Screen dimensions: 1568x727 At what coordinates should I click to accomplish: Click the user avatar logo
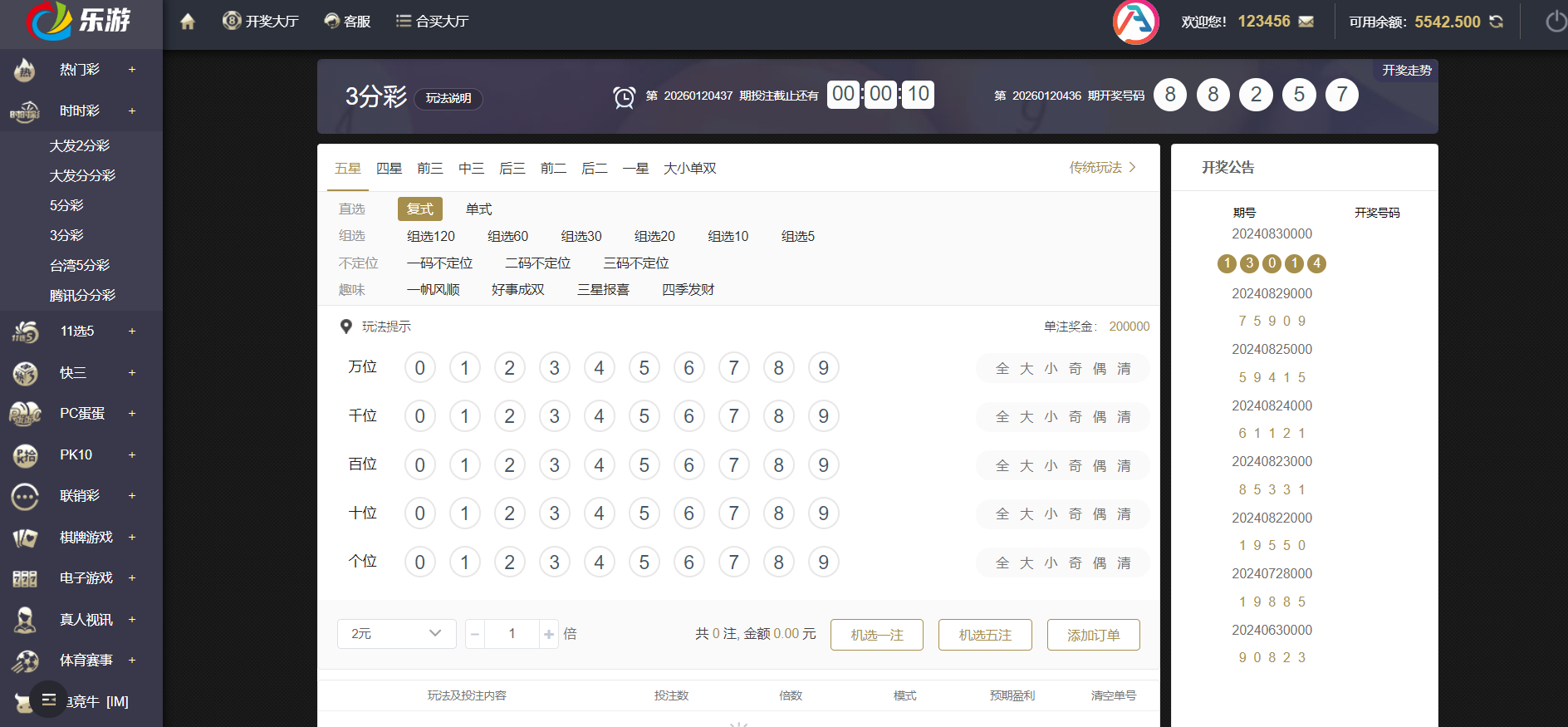[x=1135, y=22]
